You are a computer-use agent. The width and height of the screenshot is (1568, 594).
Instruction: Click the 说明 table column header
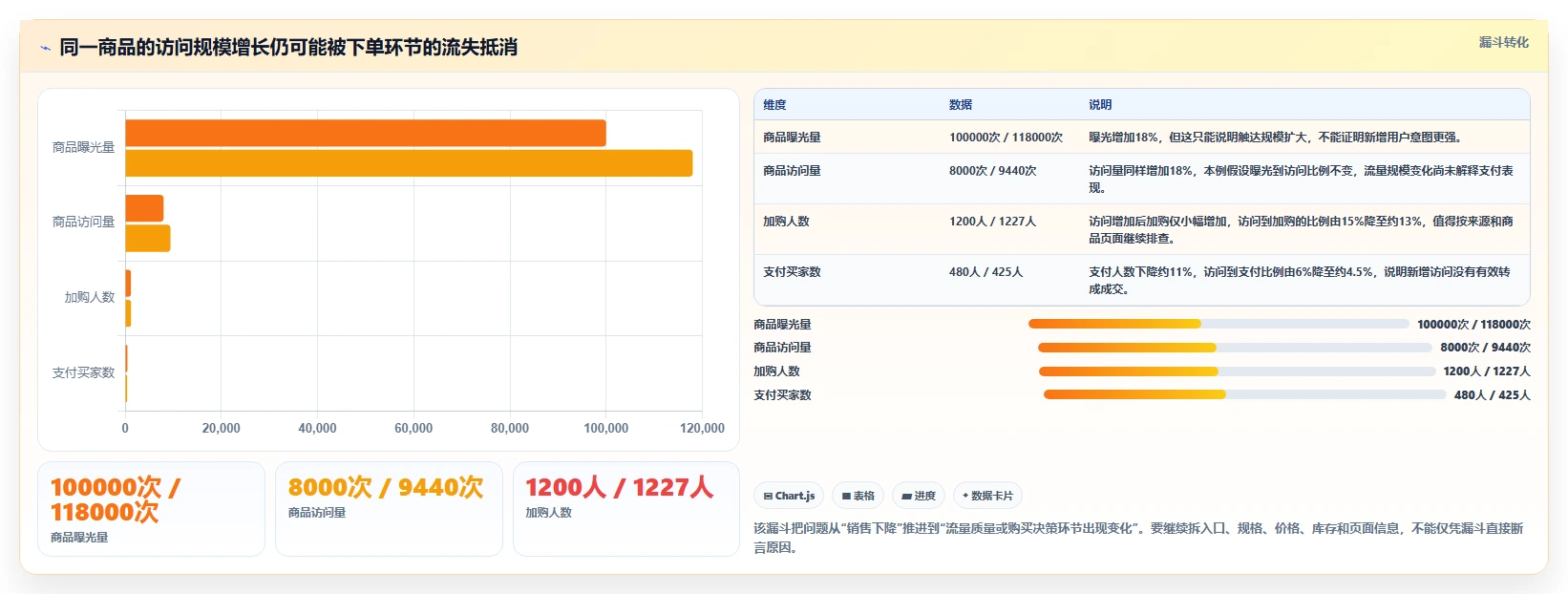pos(1100,105)
